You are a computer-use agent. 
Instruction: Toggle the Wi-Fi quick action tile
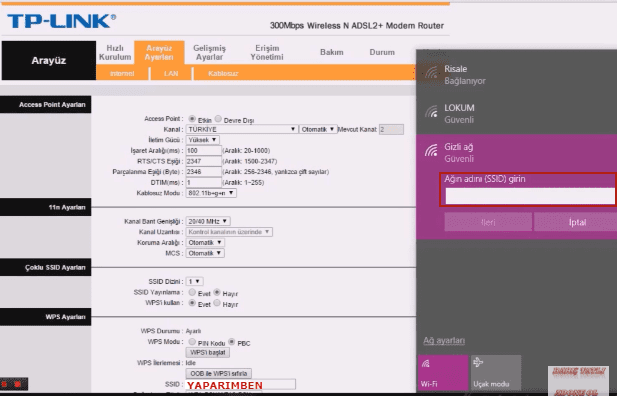(443, 372)
